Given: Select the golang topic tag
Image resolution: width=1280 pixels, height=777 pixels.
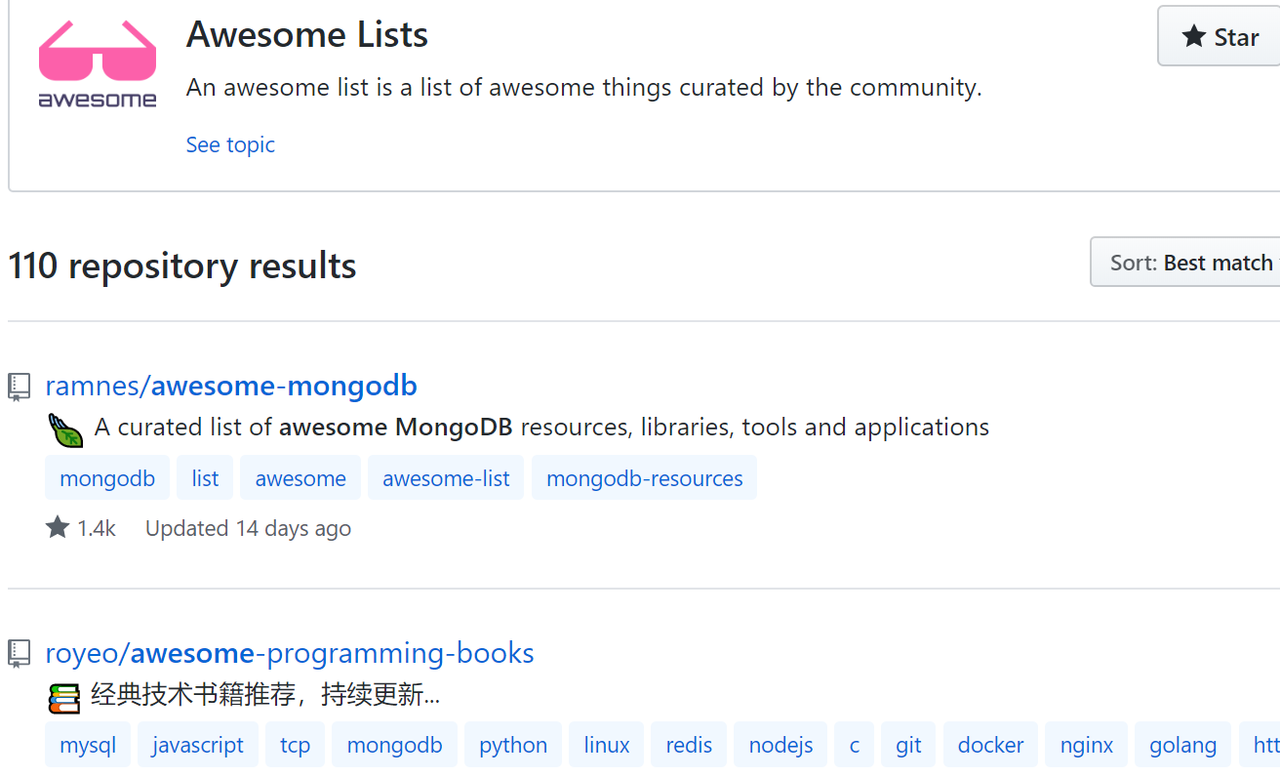Looking at the screenshot, I should coord(1183,745).
